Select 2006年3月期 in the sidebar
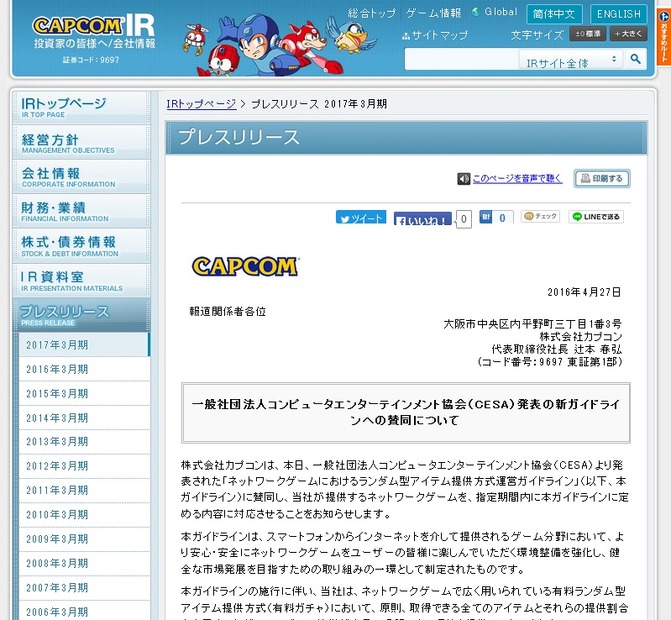 click(84, 611)
